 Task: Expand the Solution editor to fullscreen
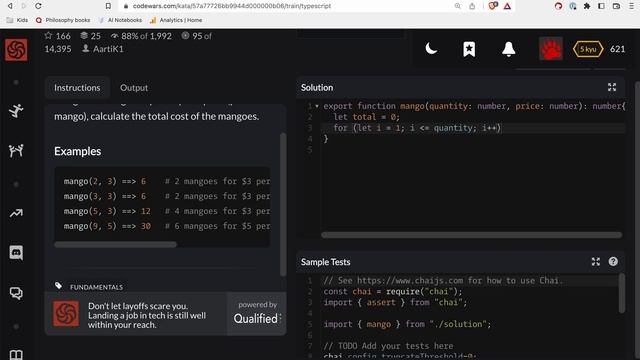pos(612,87)
